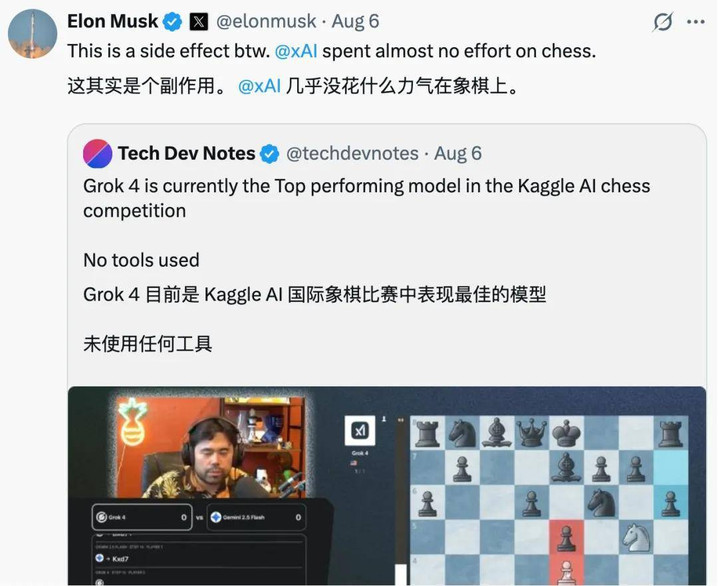Click the verified badge beside Tech Dev Notes
Image resolution: width=718 pixels, height=586 pixels.
coord(269,154)
